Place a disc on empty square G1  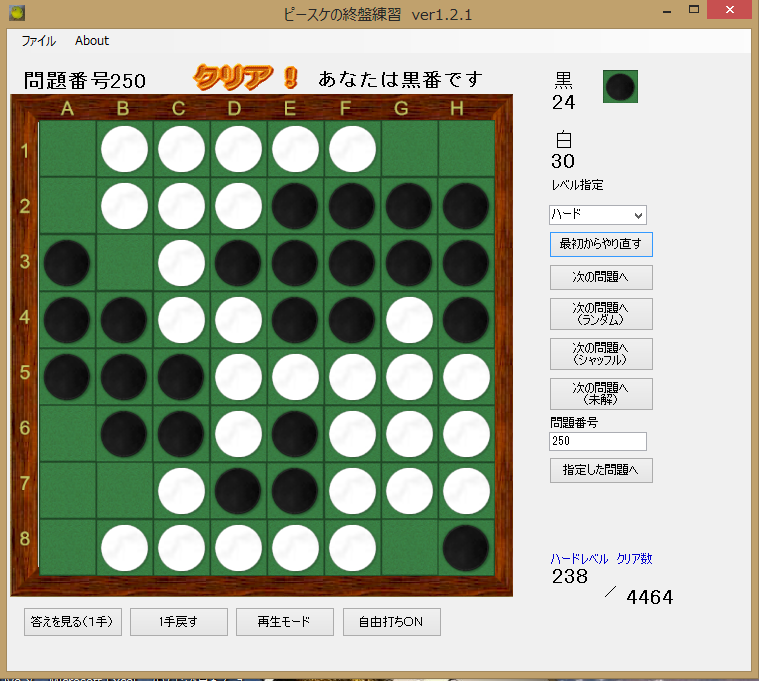410,149
